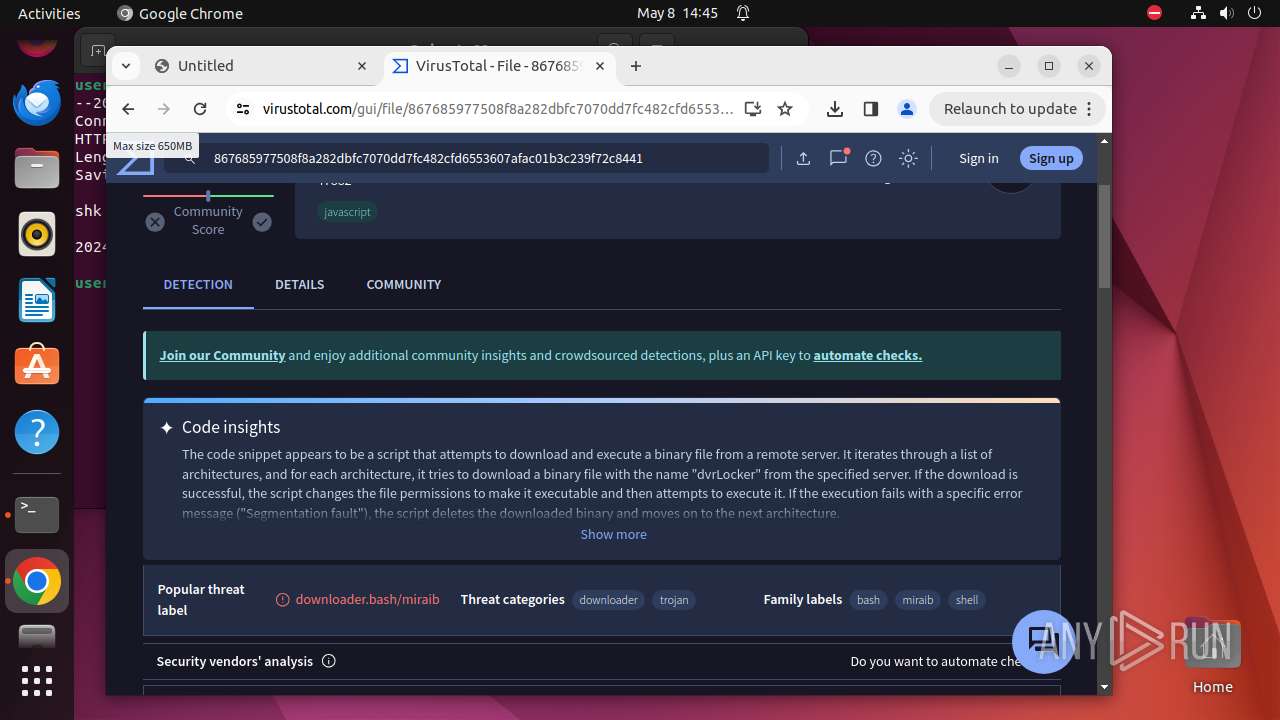Close the VirusTotal tab
This screenshot has height=720, width=1280.
[x=600, y=66]
